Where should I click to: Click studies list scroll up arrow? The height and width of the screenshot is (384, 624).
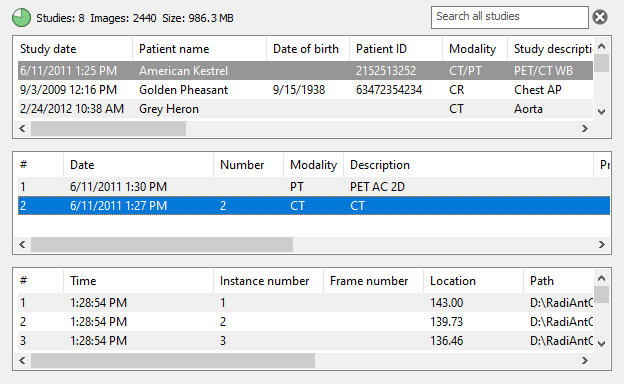[602, 46]
